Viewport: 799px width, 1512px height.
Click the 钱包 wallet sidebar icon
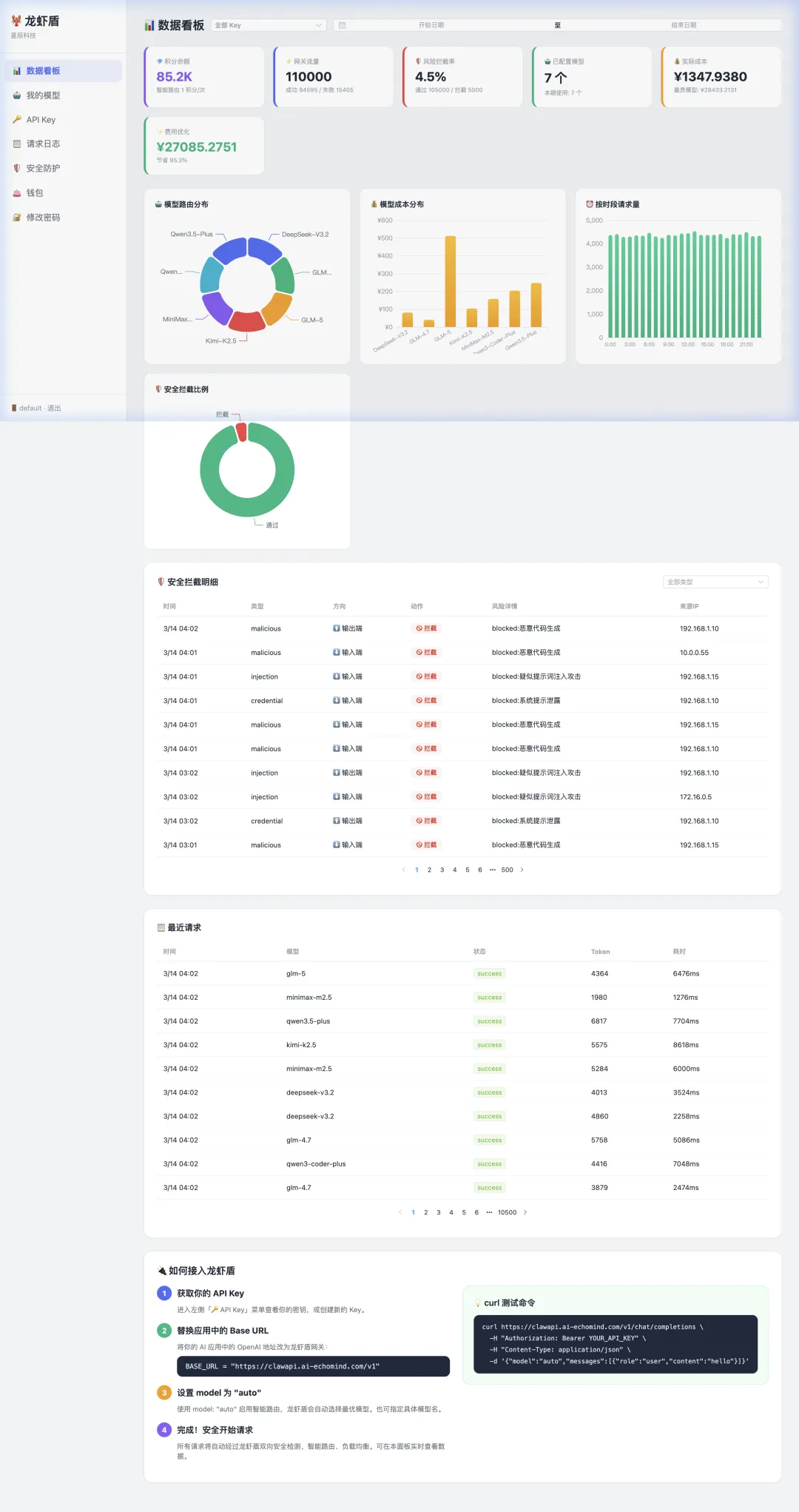click(x=17, y=193)
